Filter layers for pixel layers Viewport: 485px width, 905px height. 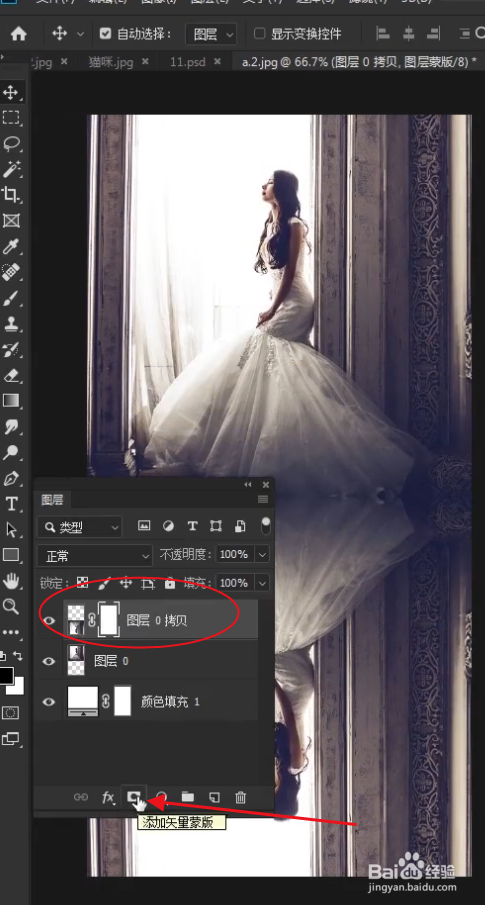[x=144, y=525]
